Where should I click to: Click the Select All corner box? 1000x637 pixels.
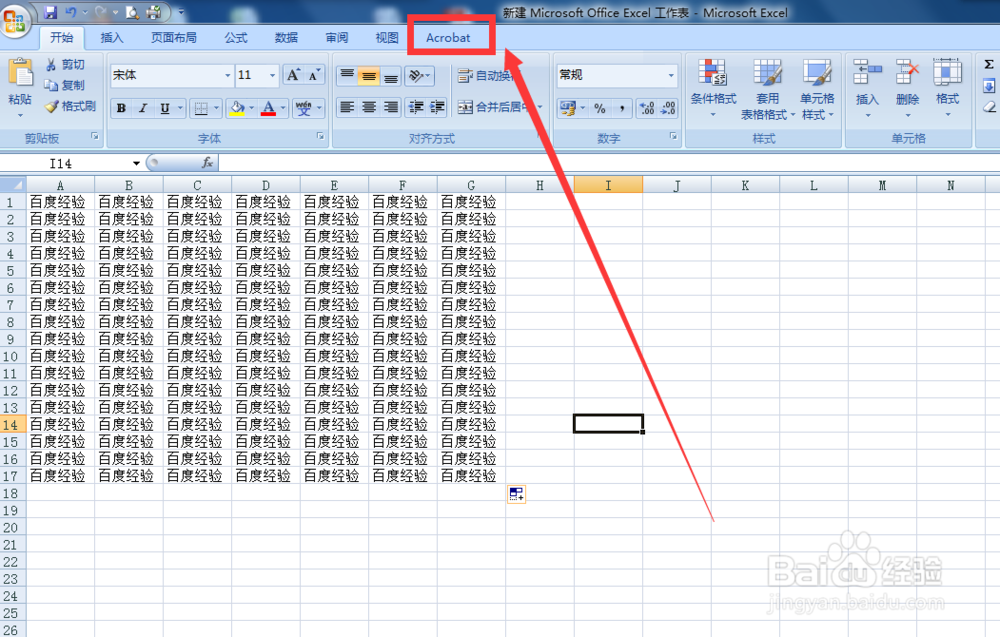13,185
